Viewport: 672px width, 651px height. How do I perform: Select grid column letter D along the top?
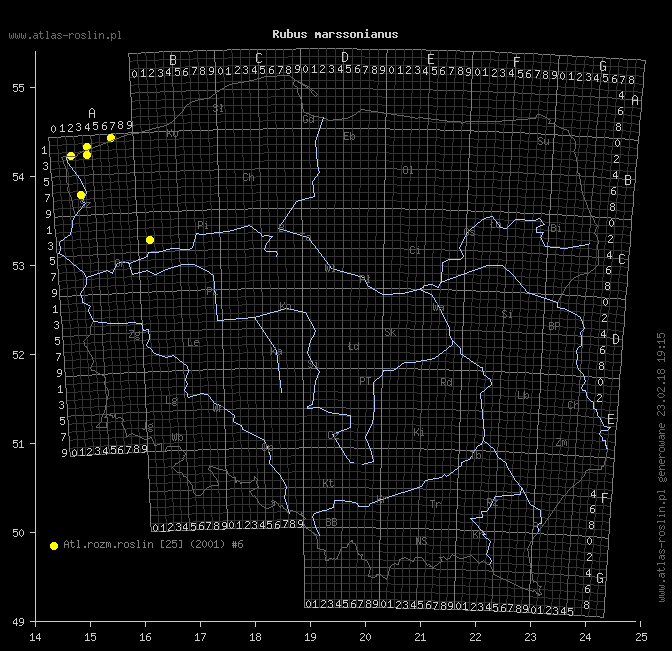(345, 57)
